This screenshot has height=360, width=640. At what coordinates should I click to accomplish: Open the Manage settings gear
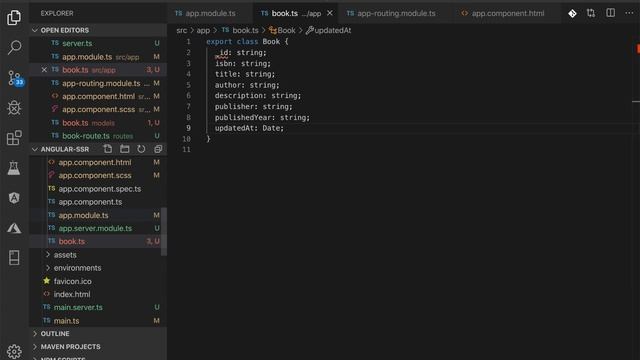pos(14,351)
